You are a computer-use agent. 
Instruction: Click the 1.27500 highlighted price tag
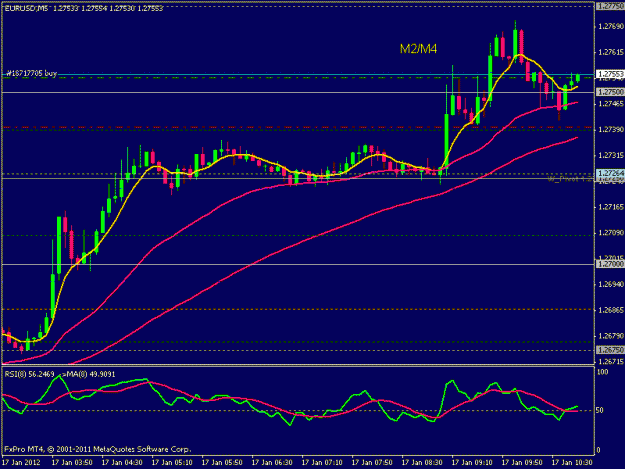pyautogui.click(x=610, y=92)
